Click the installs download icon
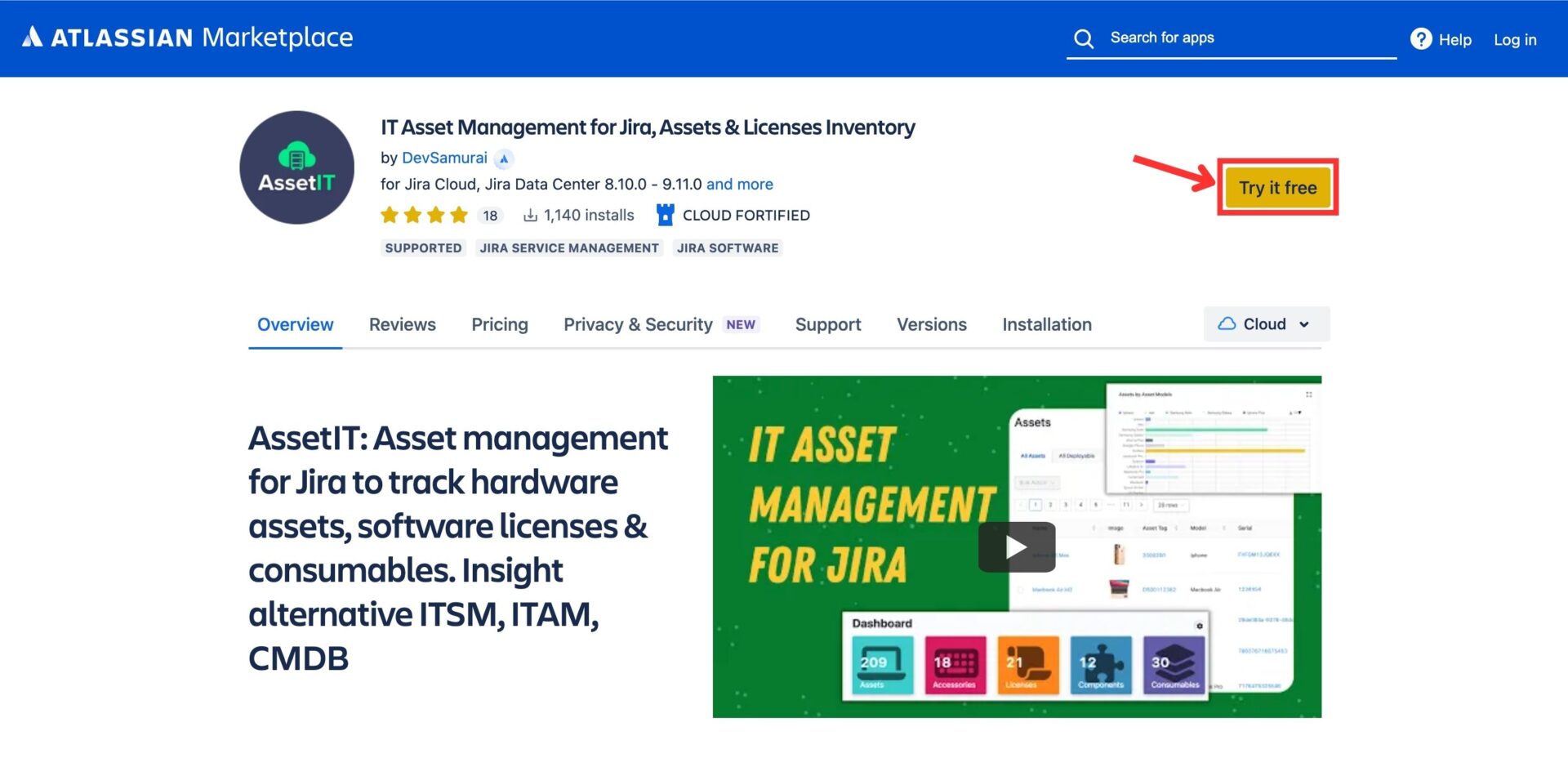Image resolution: width=1568 pixels, height=767 pixels. coord(530,215)
